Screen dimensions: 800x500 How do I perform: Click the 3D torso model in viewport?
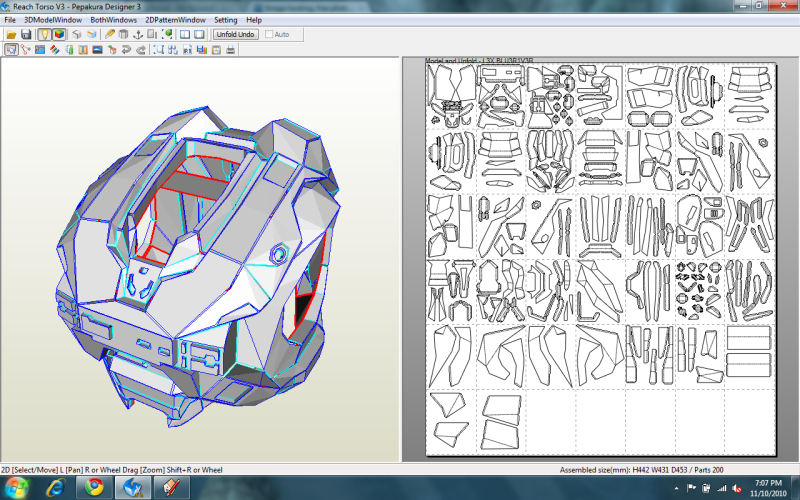[196, 265]
